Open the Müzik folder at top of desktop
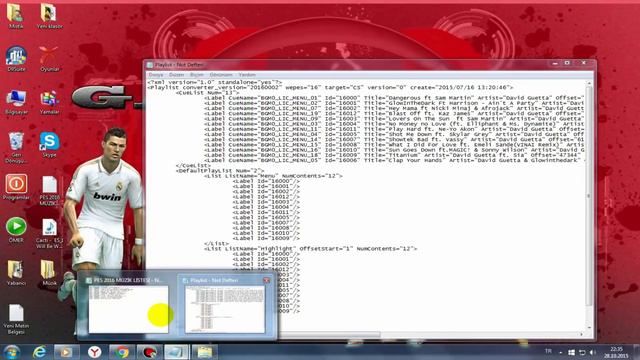 click(x=16, y=16)
